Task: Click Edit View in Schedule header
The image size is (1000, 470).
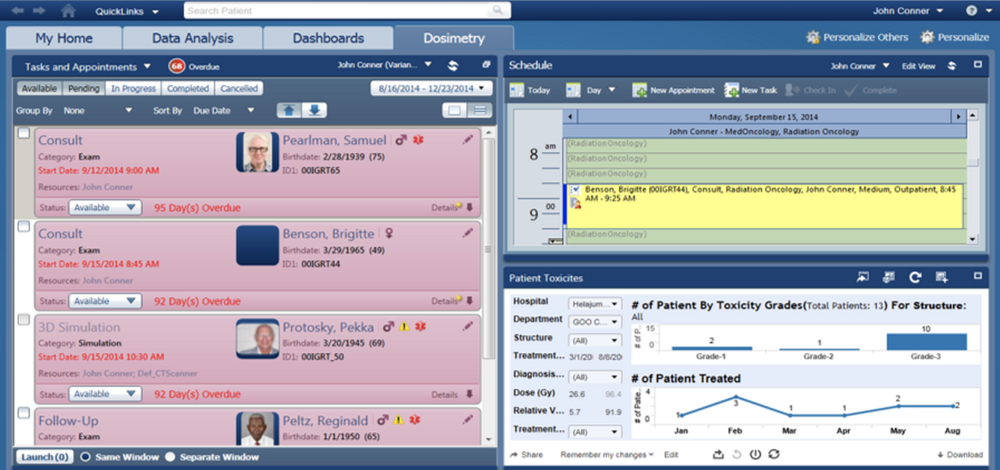Action: 918,66
